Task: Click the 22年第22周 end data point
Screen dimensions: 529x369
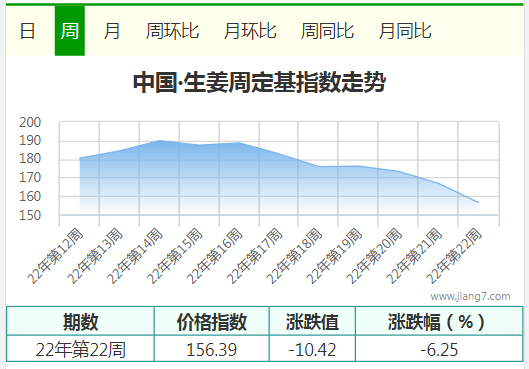Action: (x=478, y=203)
